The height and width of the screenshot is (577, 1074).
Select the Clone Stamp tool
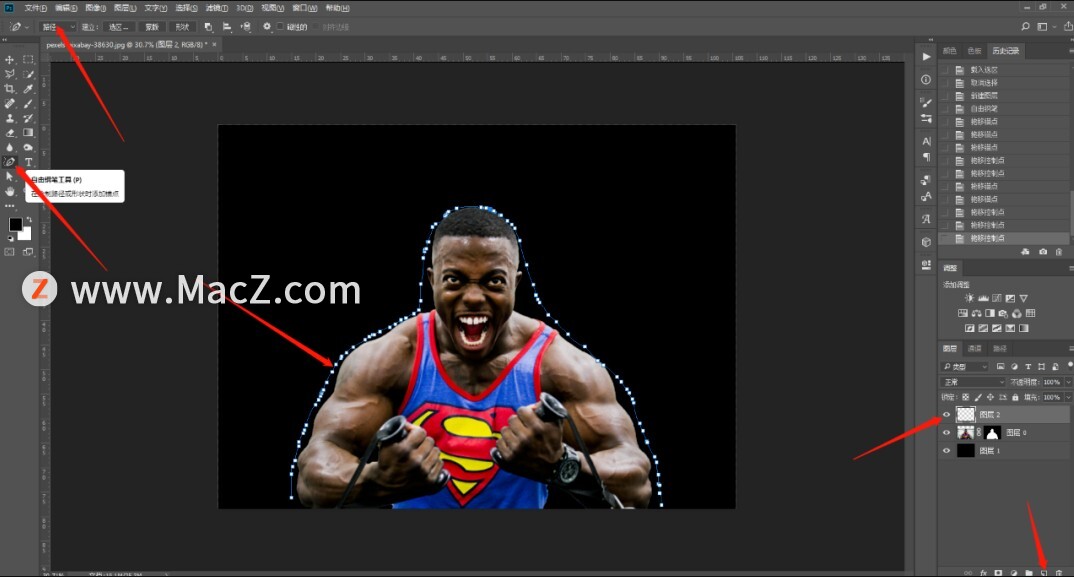coord(10,119)
